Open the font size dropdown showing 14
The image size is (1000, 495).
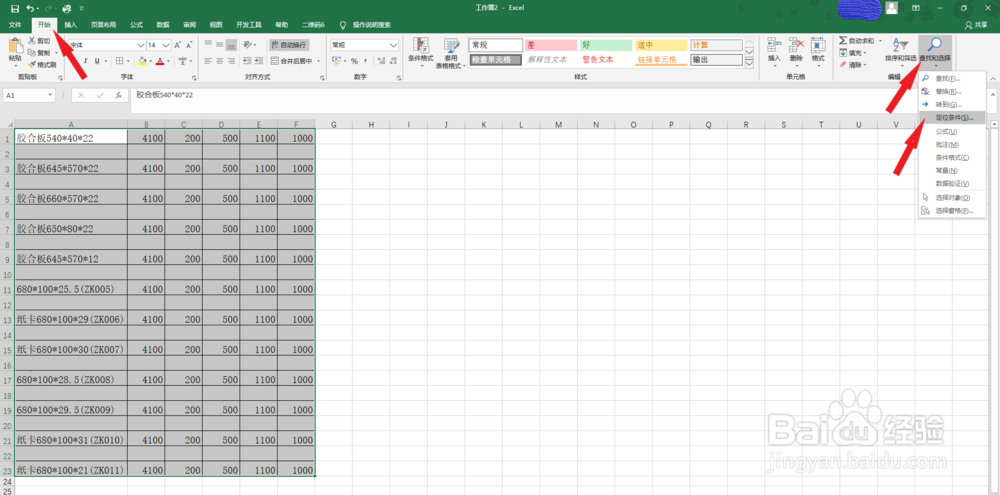click(166, 45)
